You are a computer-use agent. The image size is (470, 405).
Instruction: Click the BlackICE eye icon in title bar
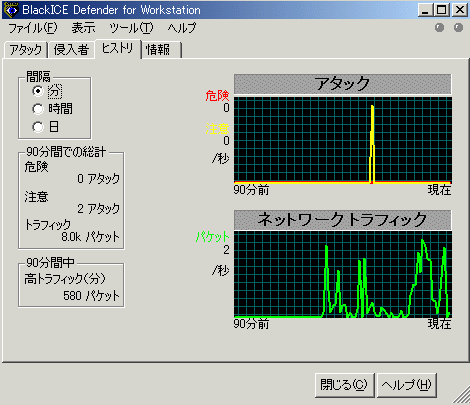(12, 10)
